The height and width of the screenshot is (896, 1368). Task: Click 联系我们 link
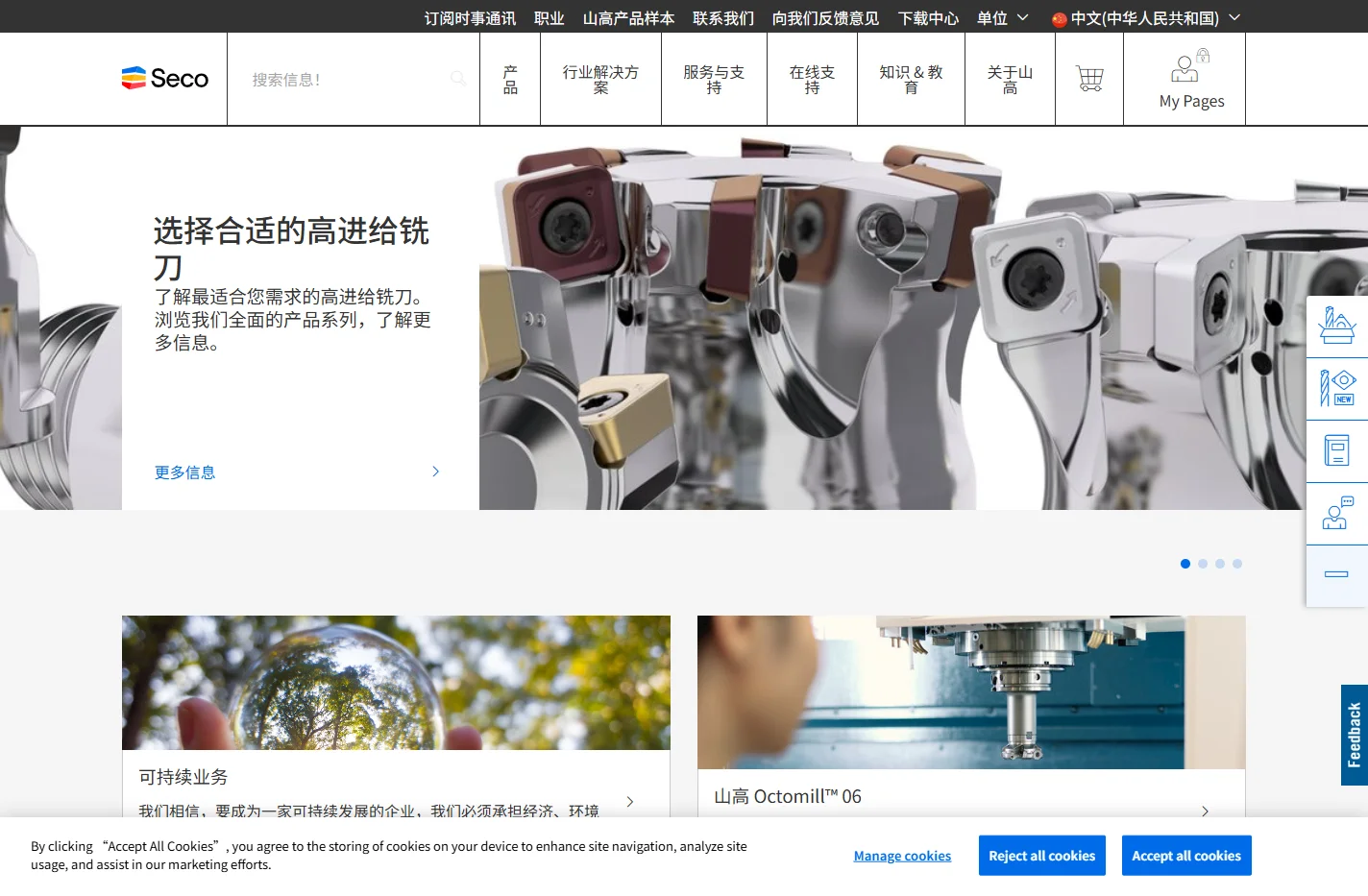click(723, 18)
